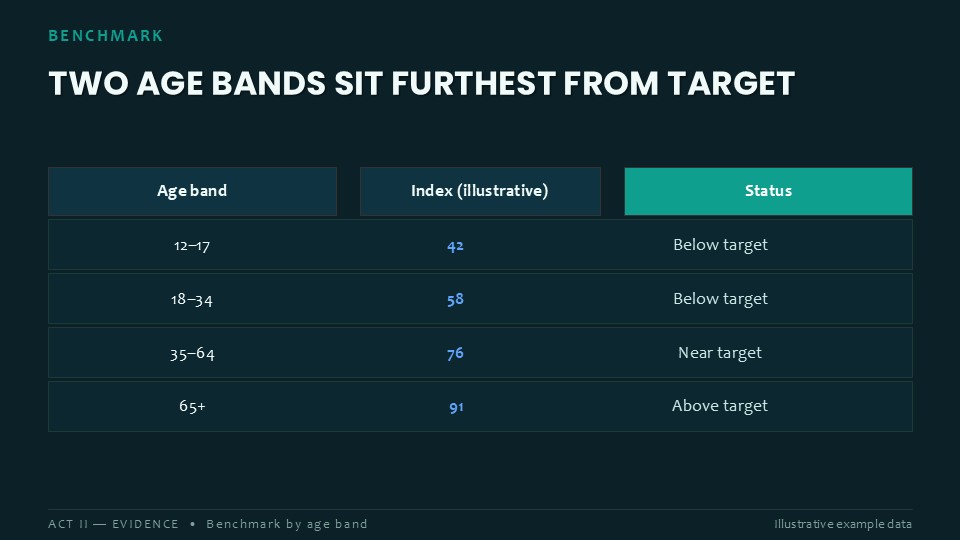
Task: Click the Benchmark by age band footer text
Action: click(x=287, y=524)
